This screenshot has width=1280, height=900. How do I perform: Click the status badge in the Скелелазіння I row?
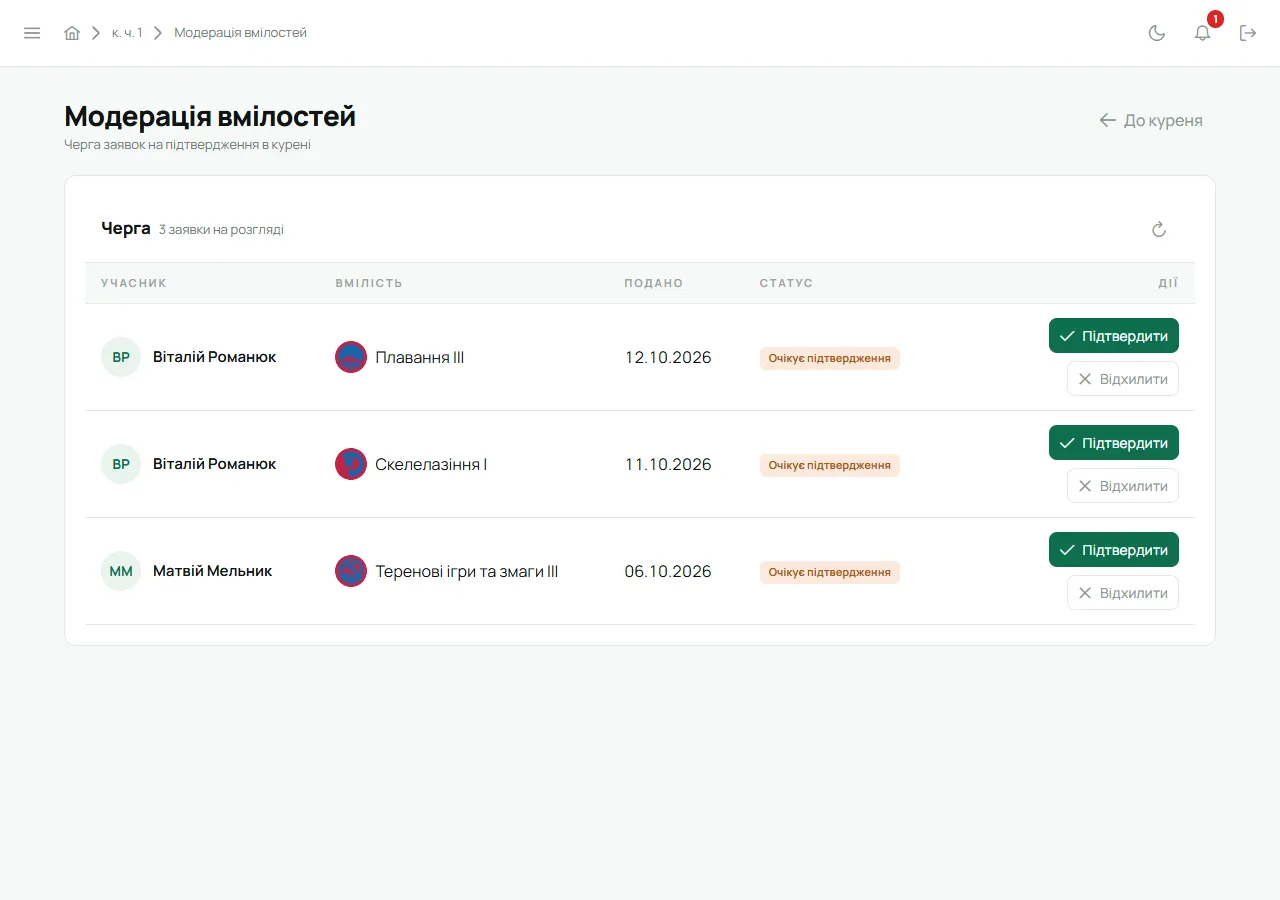830,465
